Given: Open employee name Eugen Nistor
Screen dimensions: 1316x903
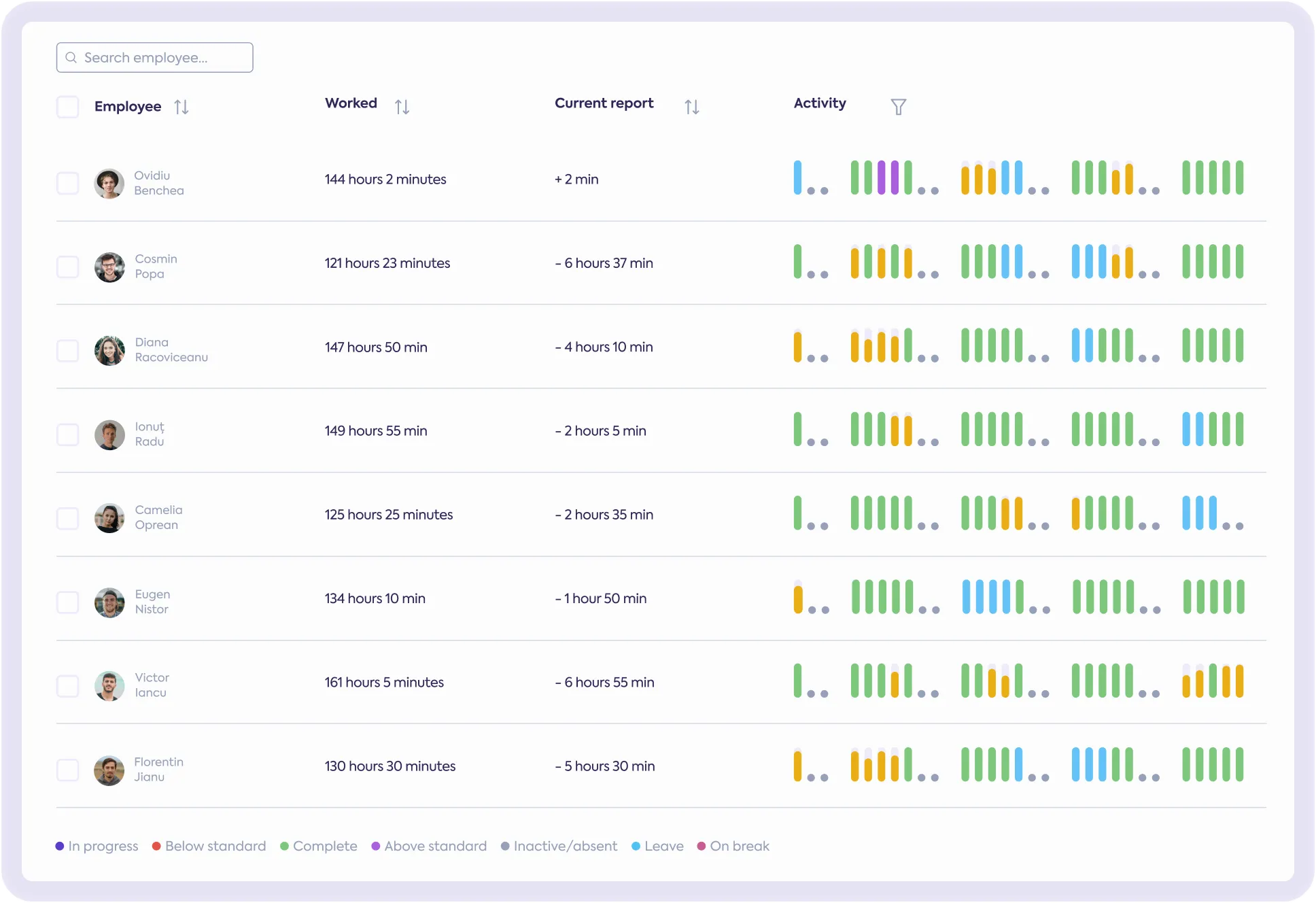Looking at the screenshot, I should tap(152, 602).
